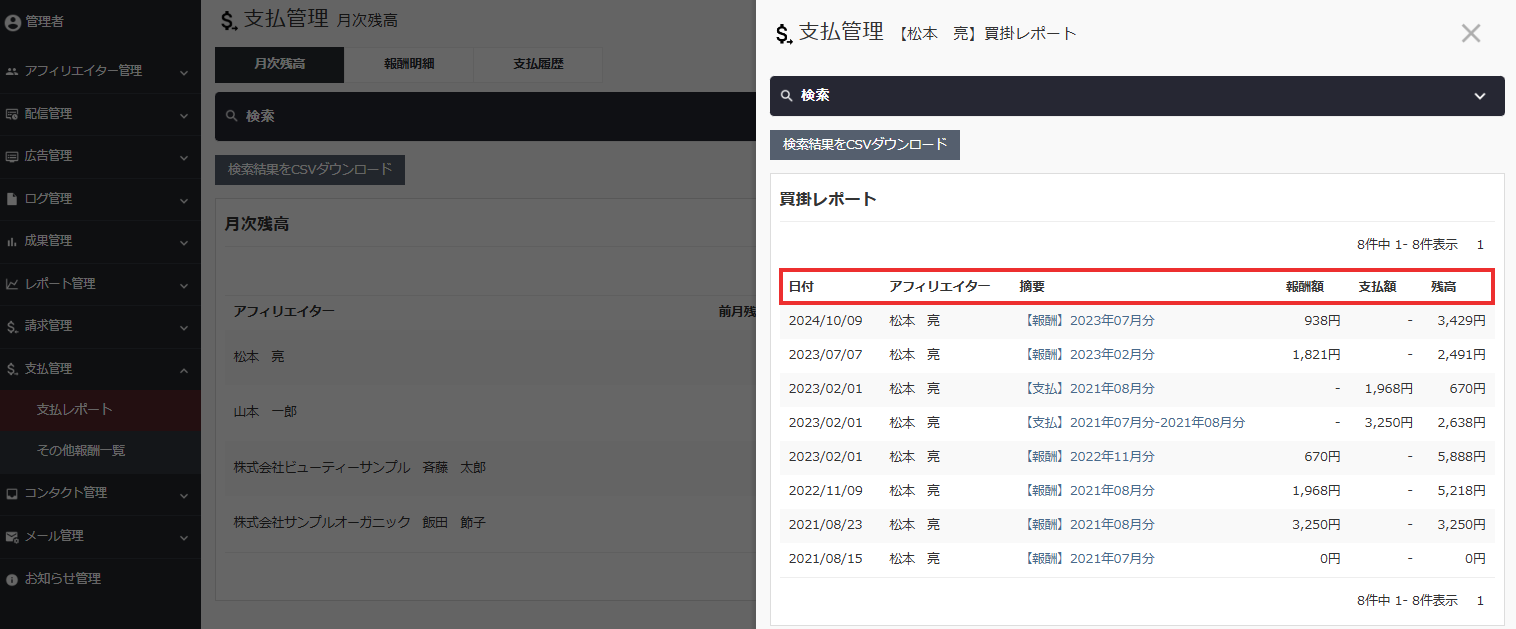Switch to the 支払履歴 tab

(538, 64)
